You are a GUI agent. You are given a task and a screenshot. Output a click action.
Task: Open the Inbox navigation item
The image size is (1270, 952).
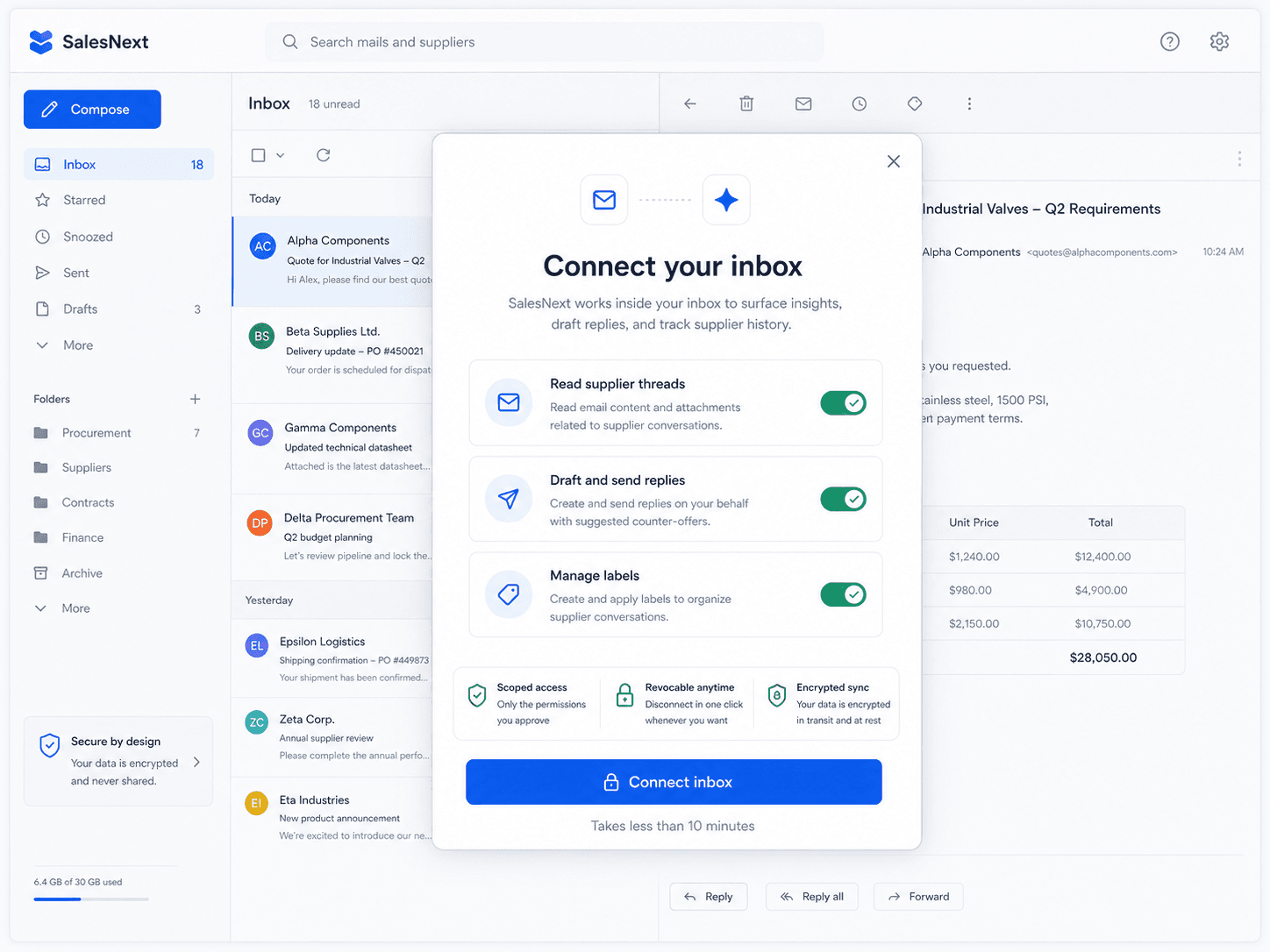point(118,165)
